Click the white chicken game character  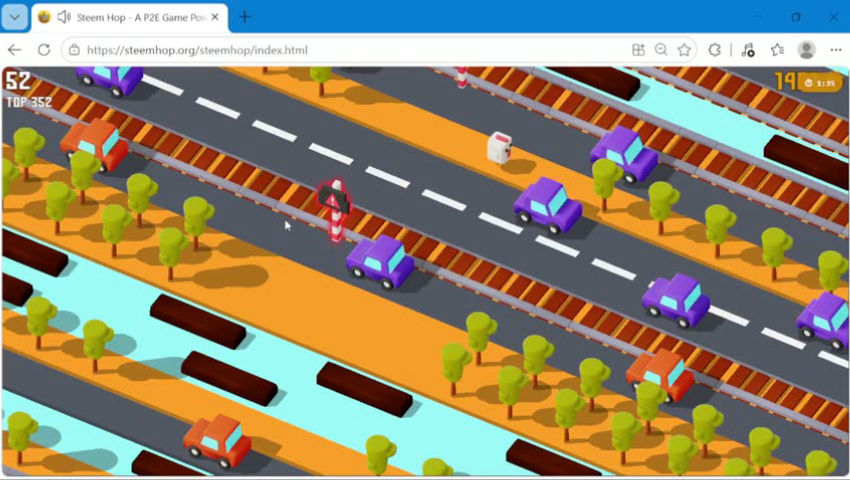[499, 147]
